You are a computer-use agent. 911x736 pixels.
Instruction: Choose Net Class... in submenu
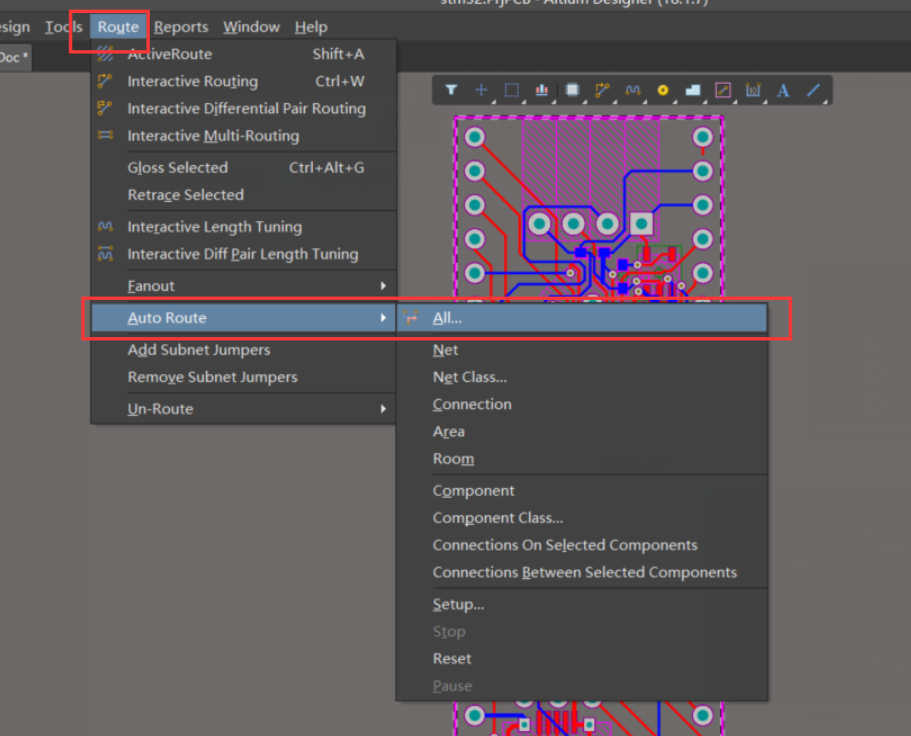(x=582, y=378)
